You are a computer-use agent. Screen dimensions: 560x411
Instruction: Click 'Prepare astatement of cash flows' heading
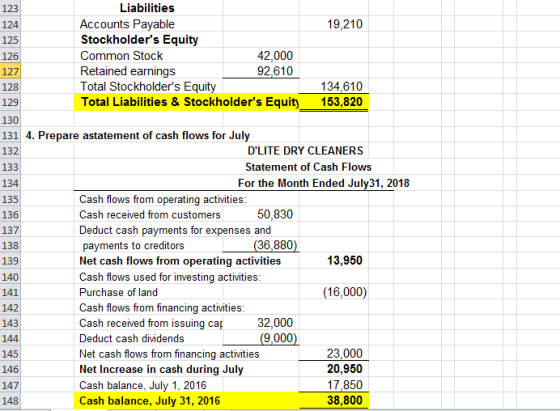[138, 136]
